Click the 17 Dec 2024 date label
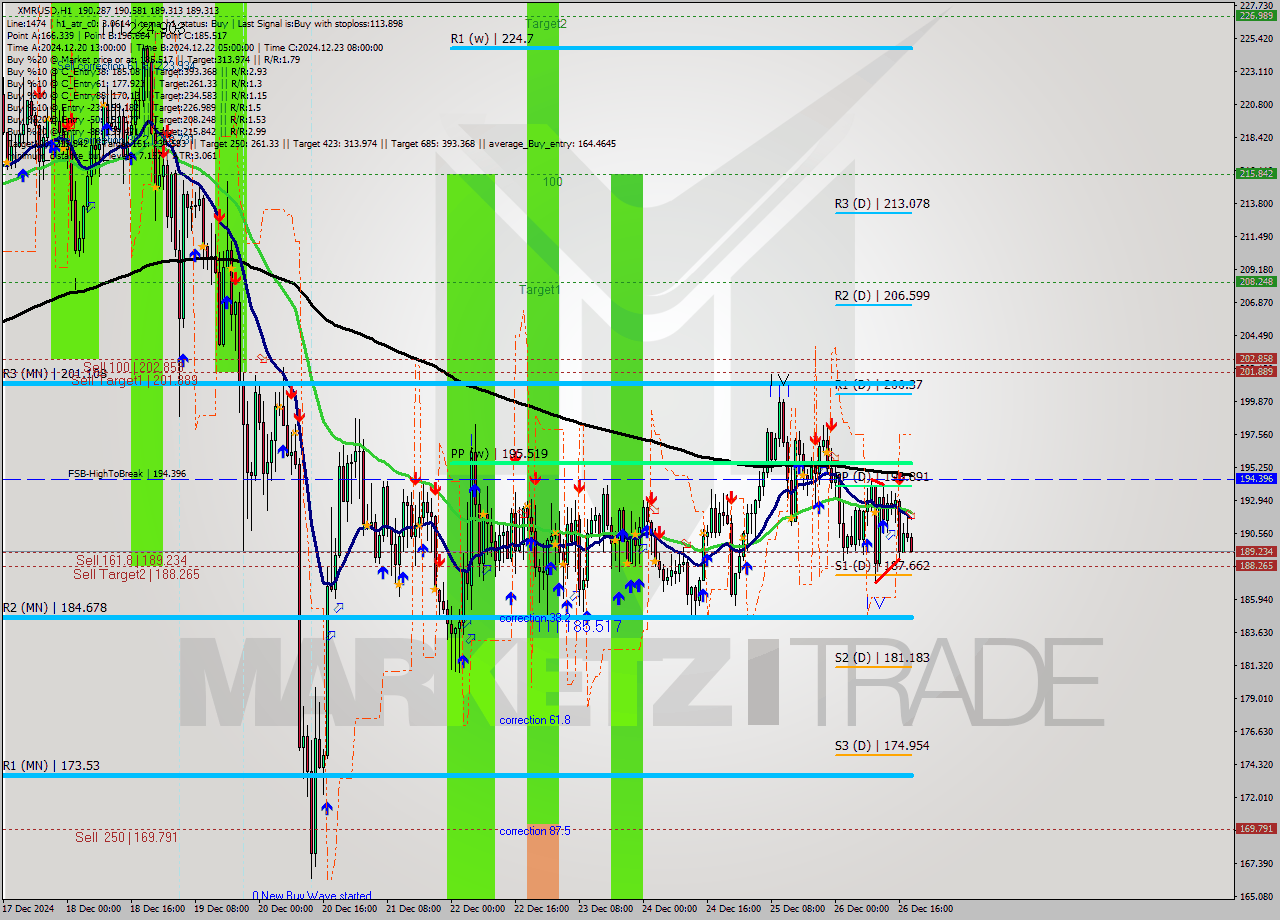 click(x=28, y=909)
